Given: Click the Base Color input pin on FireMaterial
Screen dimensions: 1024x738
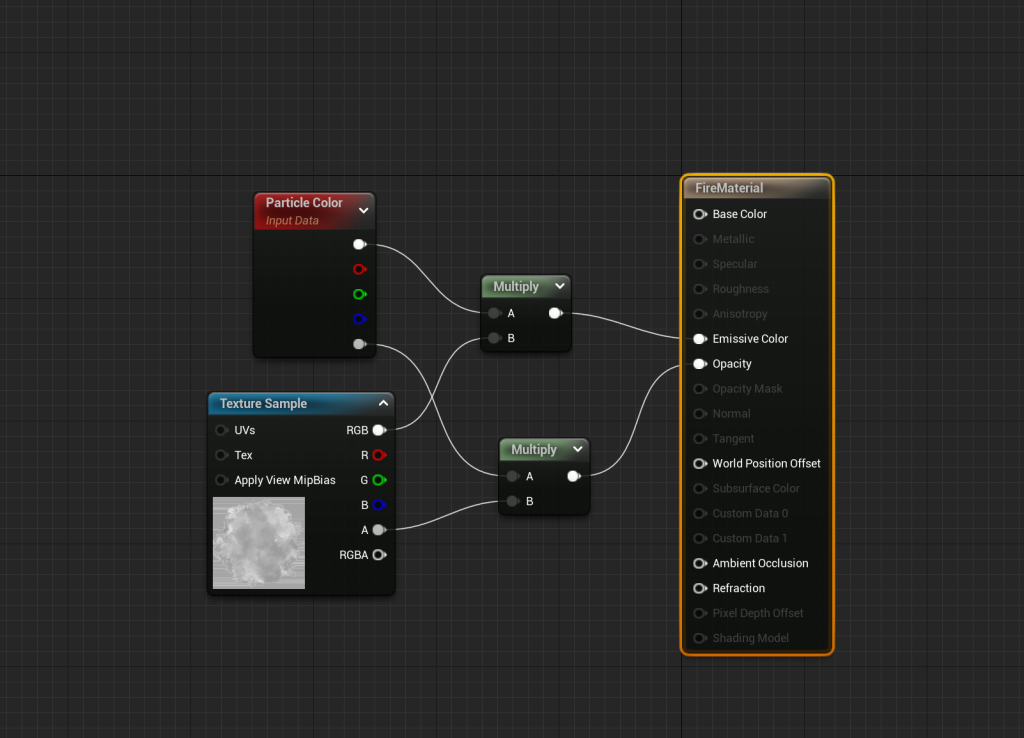Looking at the screenshot, I should tap(699, 214).
